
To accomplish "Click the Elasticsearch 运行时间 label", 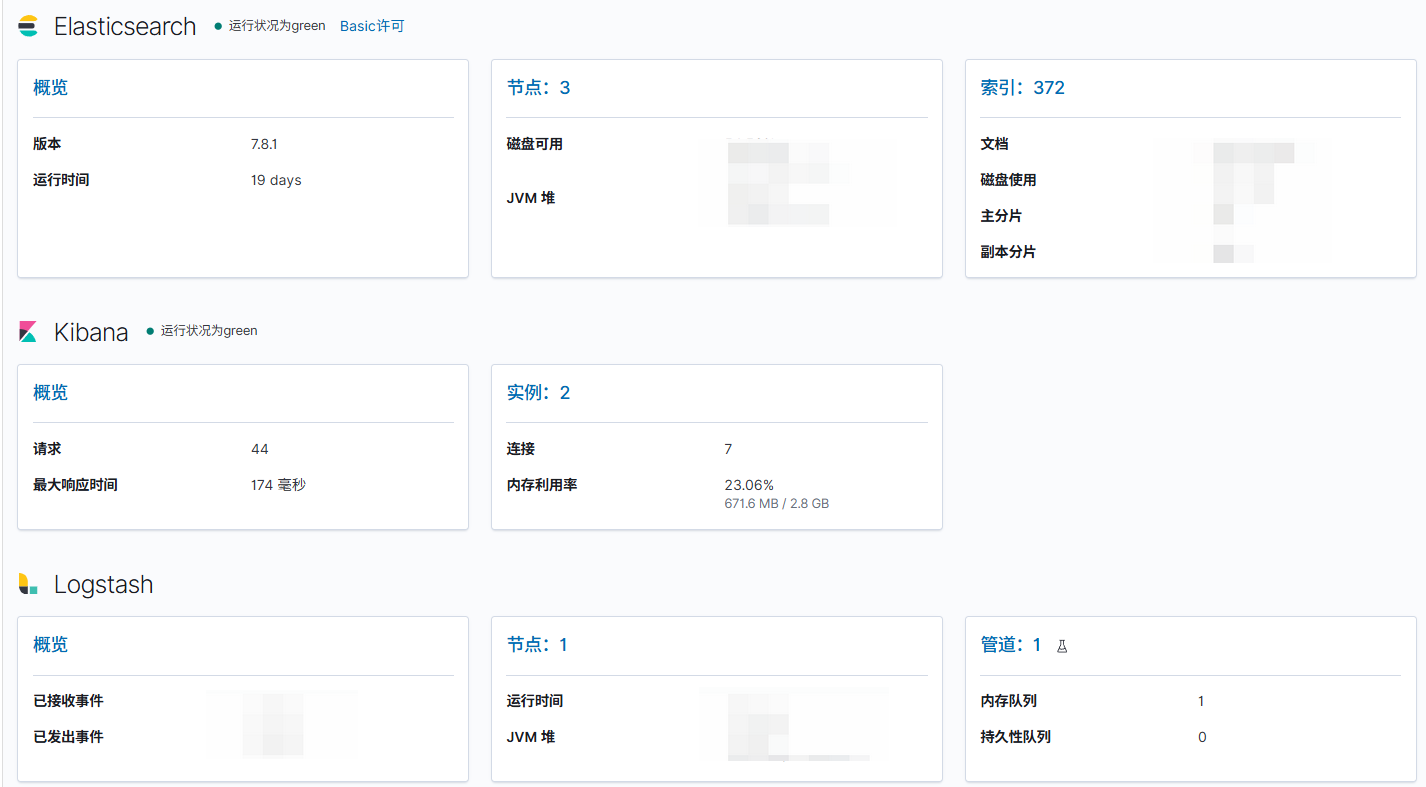I will click(61, 180).
